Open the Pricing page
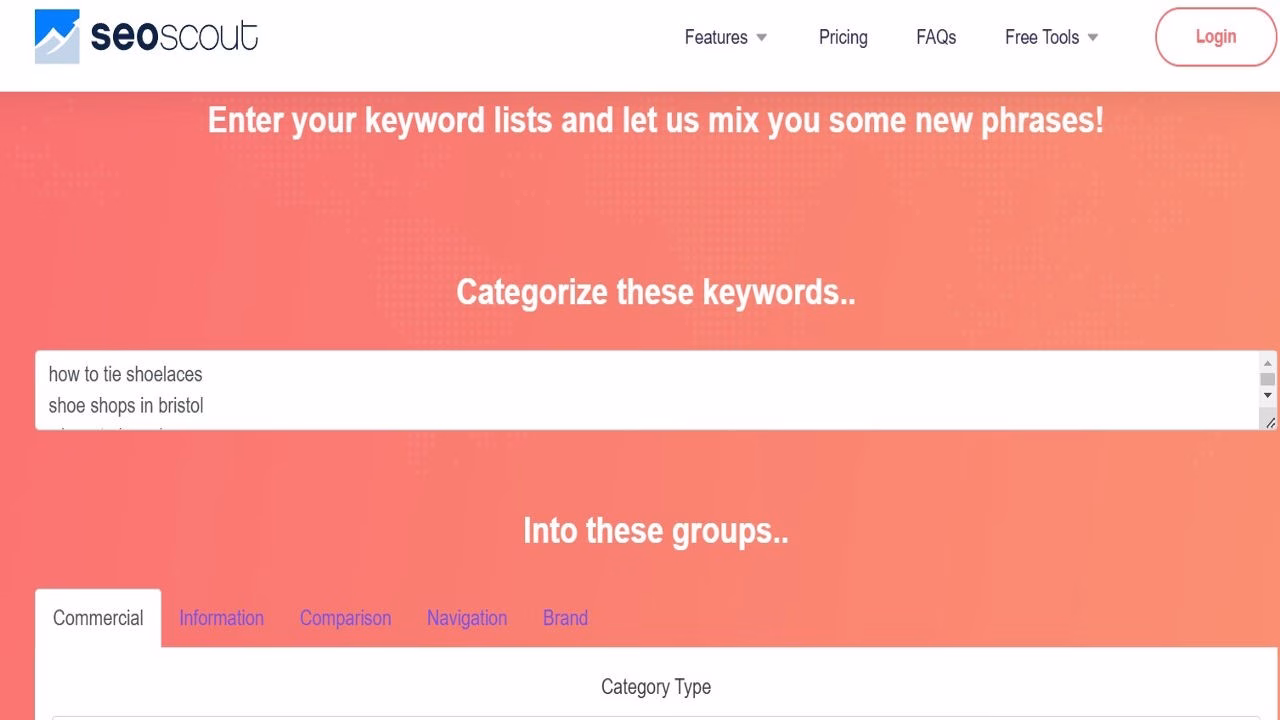 pos(843,37)
